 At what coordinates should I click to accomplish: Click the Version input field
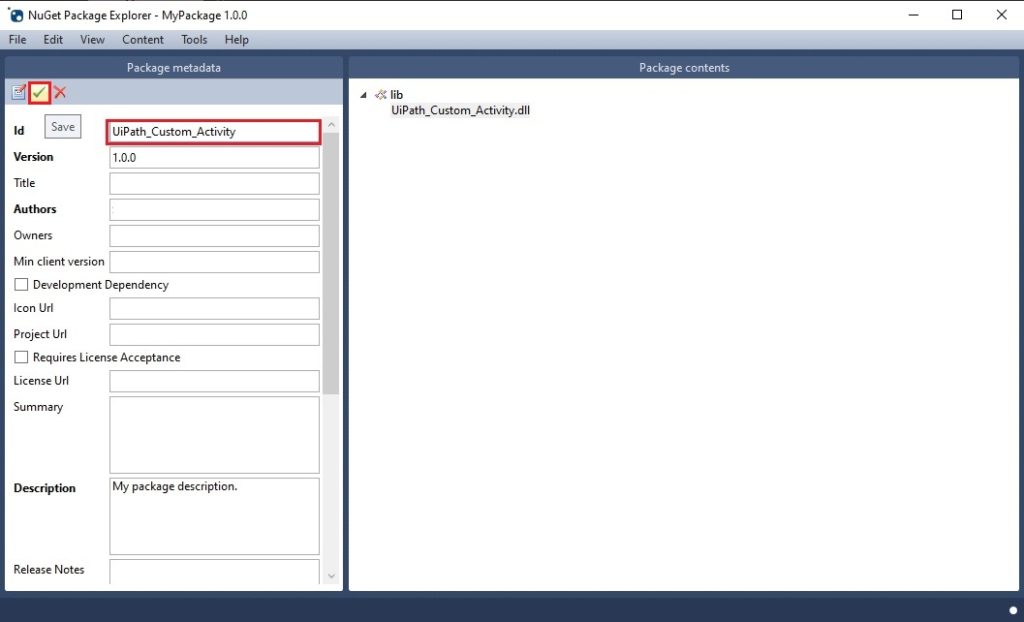(214, 157)
